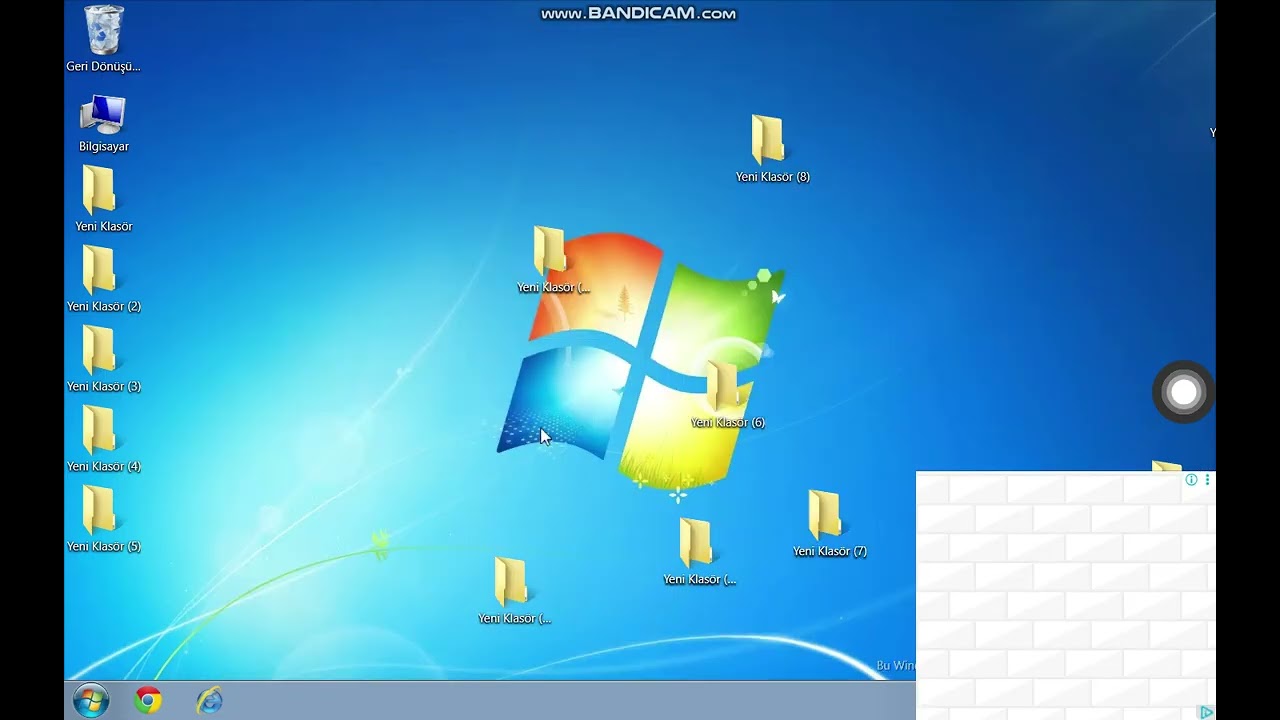Launch Google Chrome from the taskbar
1280x720 pixels.
coord(148,701)
